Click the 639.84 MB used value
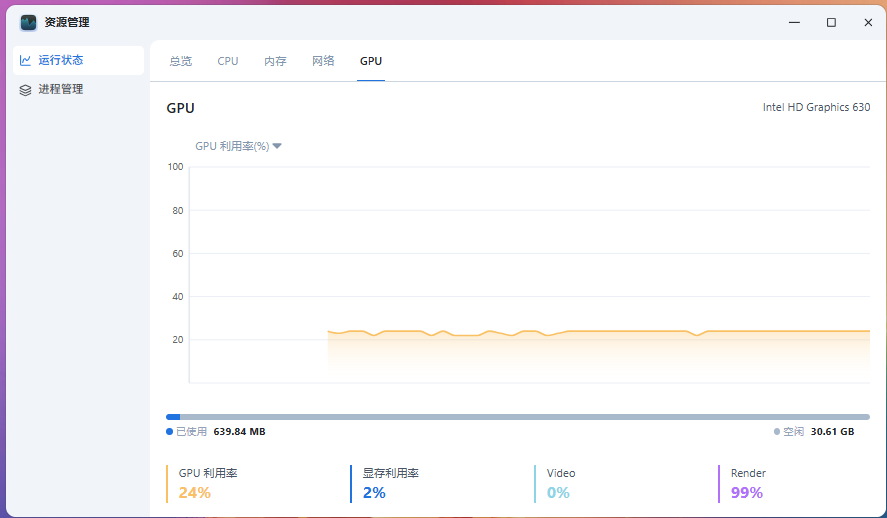 click(239, 431)
